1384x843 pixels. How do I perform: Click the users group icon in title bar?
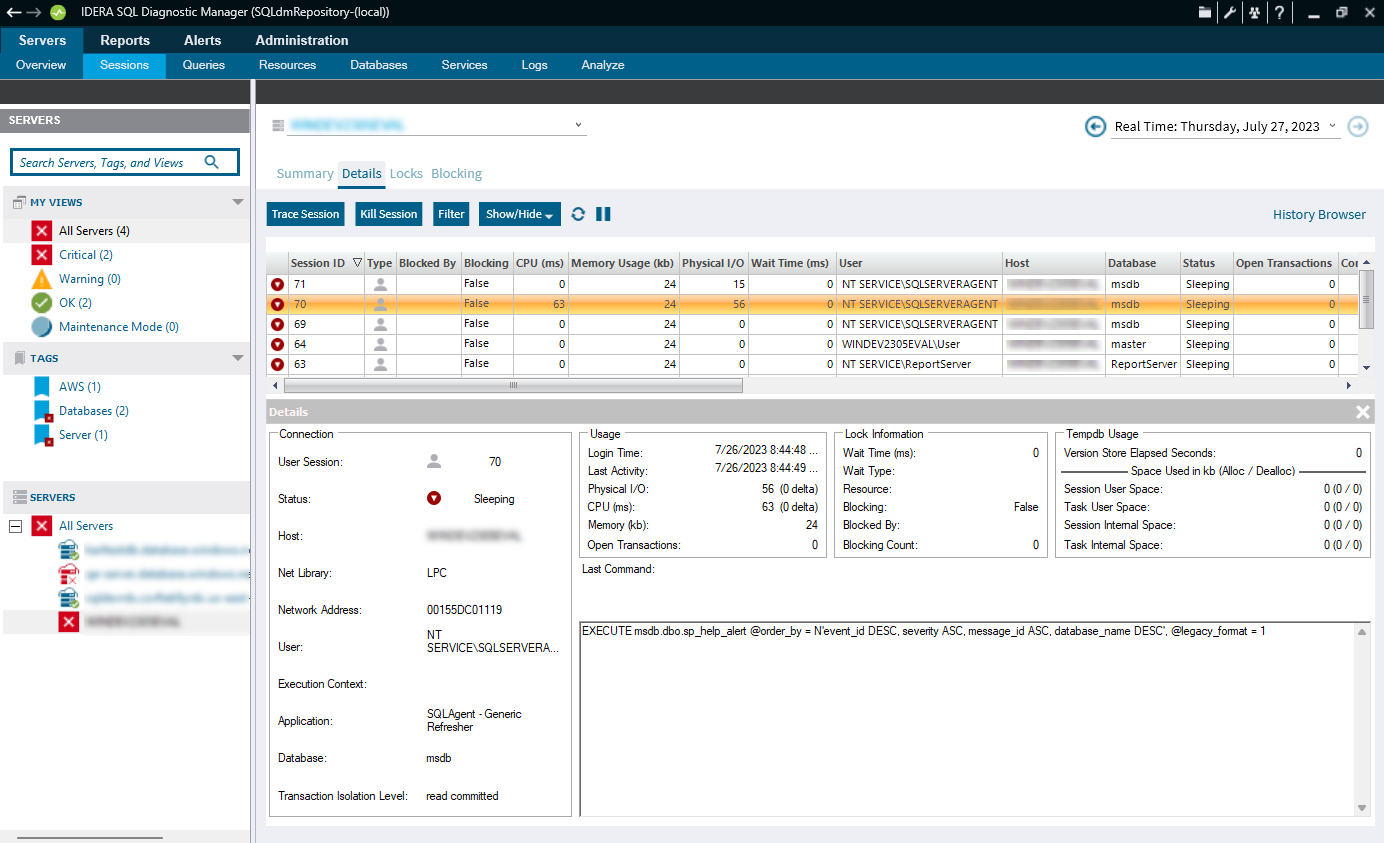click(1254, 13)
